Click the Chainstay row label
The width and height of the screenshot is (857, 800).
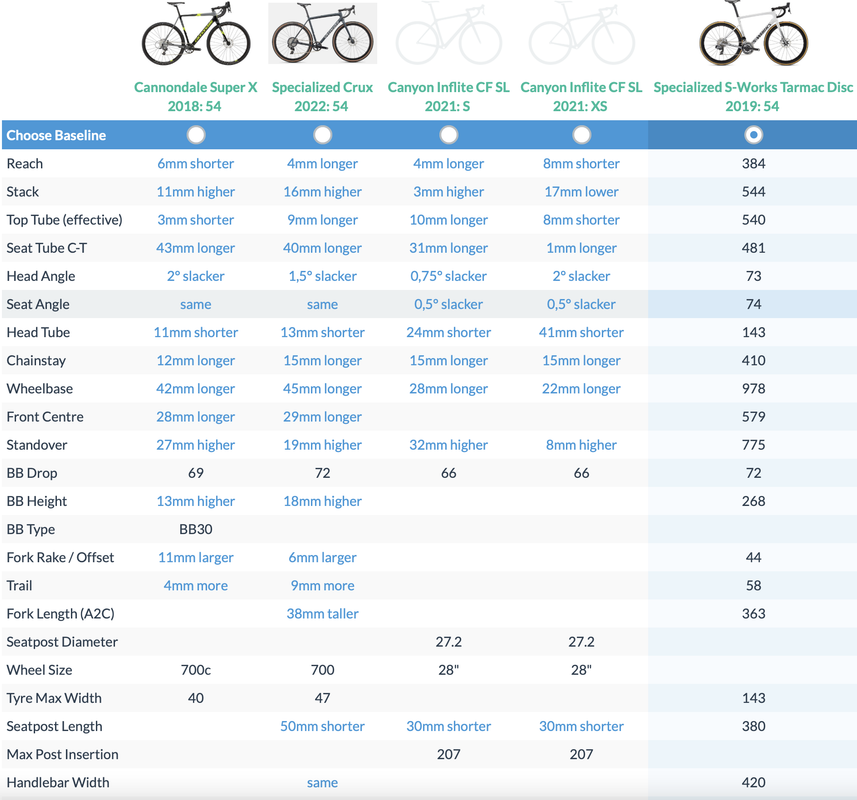point(36,361)
